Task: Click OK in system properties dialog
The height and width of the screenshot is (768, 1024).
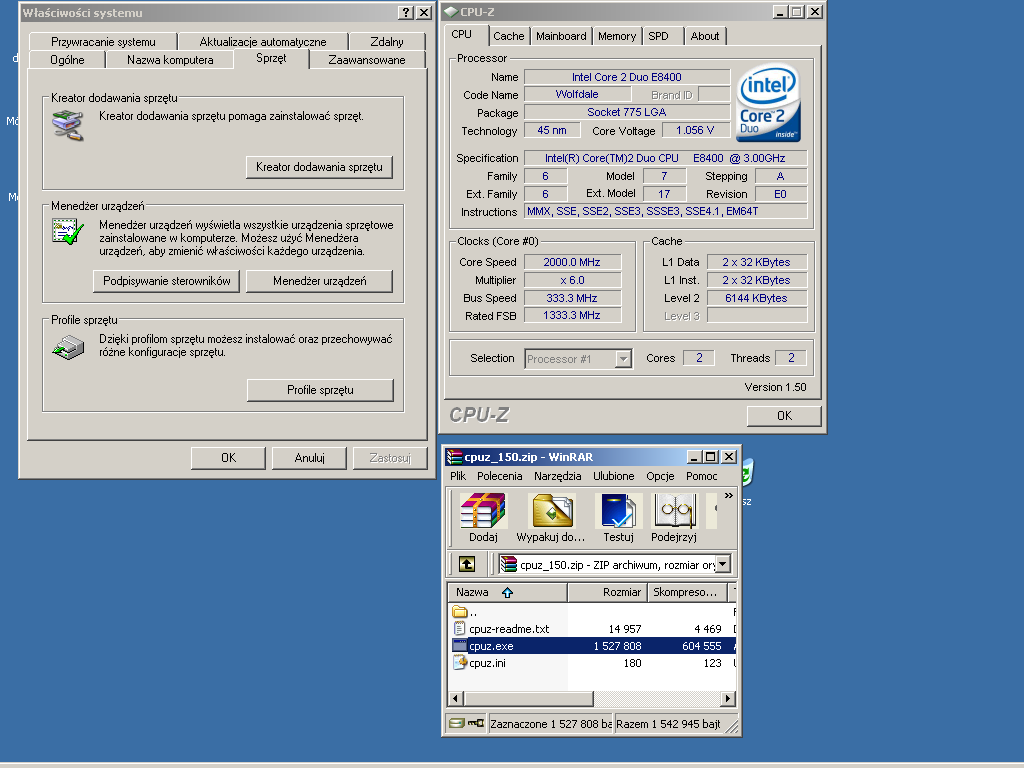Action: coord(229,458)
